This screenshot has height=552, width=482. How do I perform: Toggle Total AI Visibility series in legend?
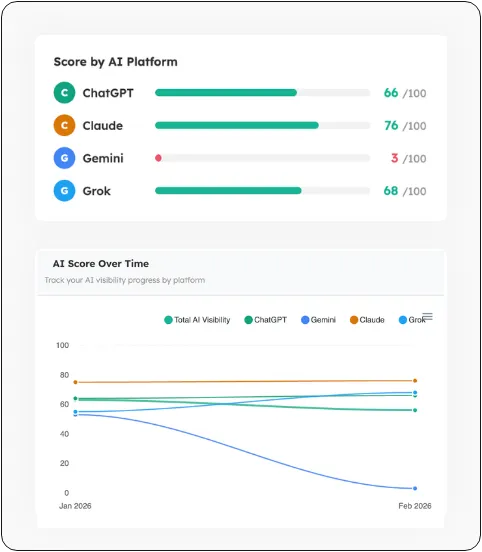197,320
